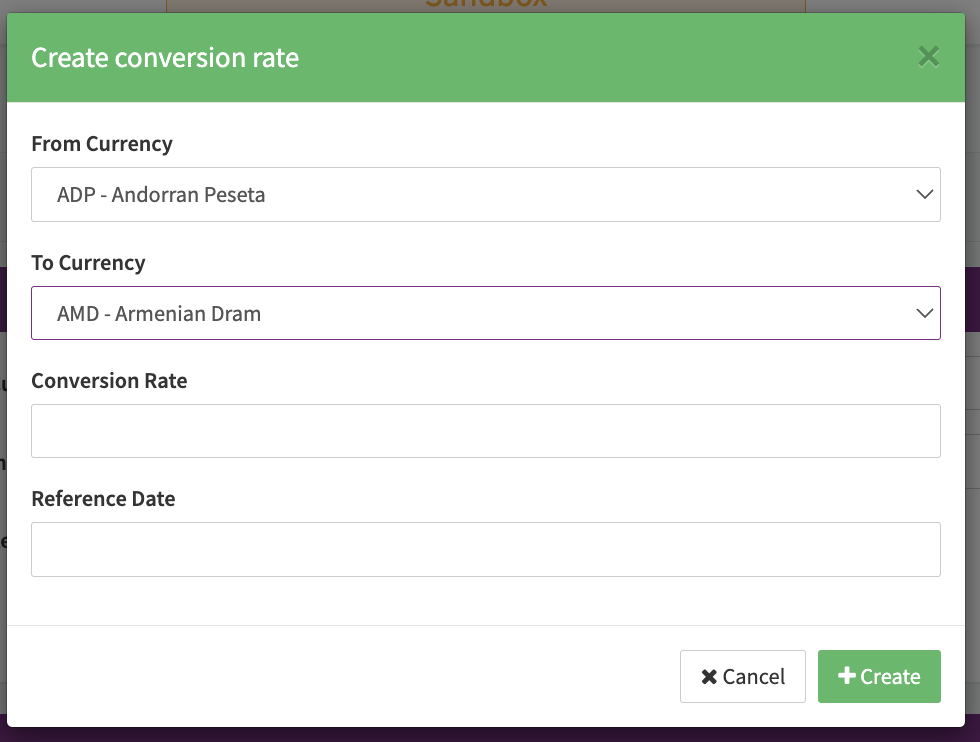Image resolution: width=980 pixels, height=742 pixels.
Task: Click the Reference Date label
Action: pyautogui.click(x=103, y=499)
